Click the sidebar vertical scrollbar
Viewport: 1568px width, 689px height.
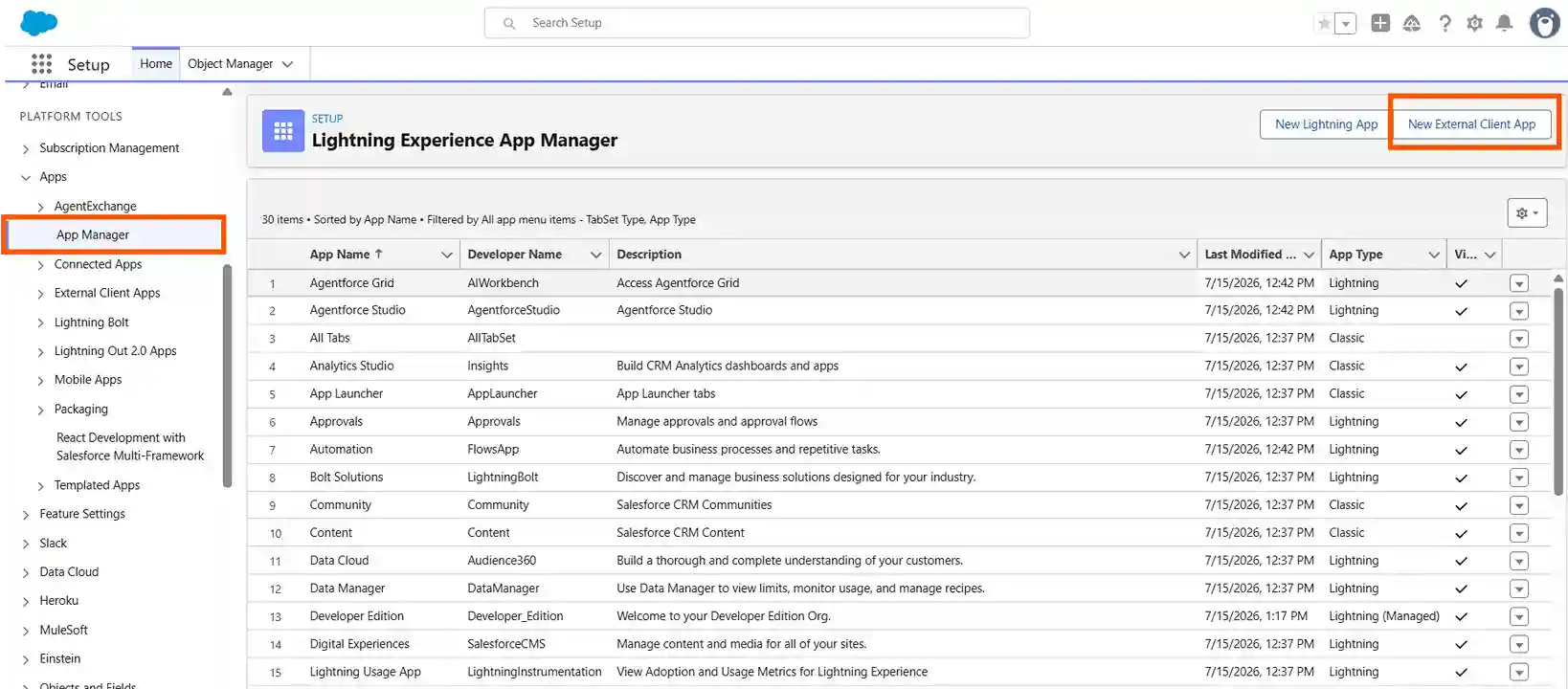(227, 376)
